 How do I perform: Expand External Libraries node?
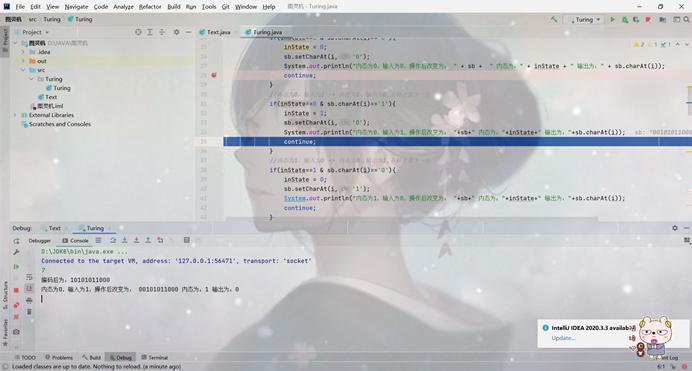click(15, 115)
